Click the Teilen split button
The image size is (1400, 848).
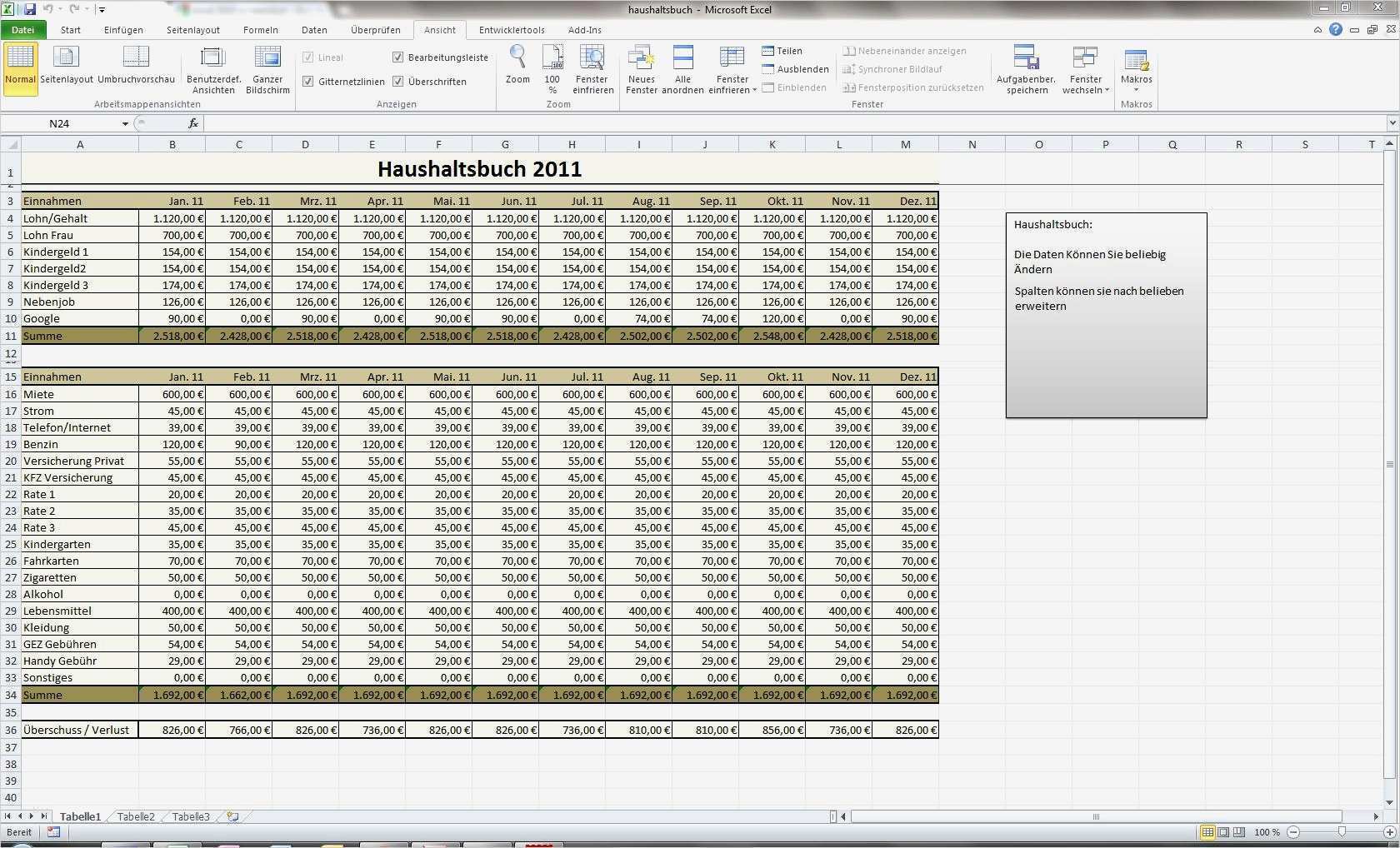[782, 51]
